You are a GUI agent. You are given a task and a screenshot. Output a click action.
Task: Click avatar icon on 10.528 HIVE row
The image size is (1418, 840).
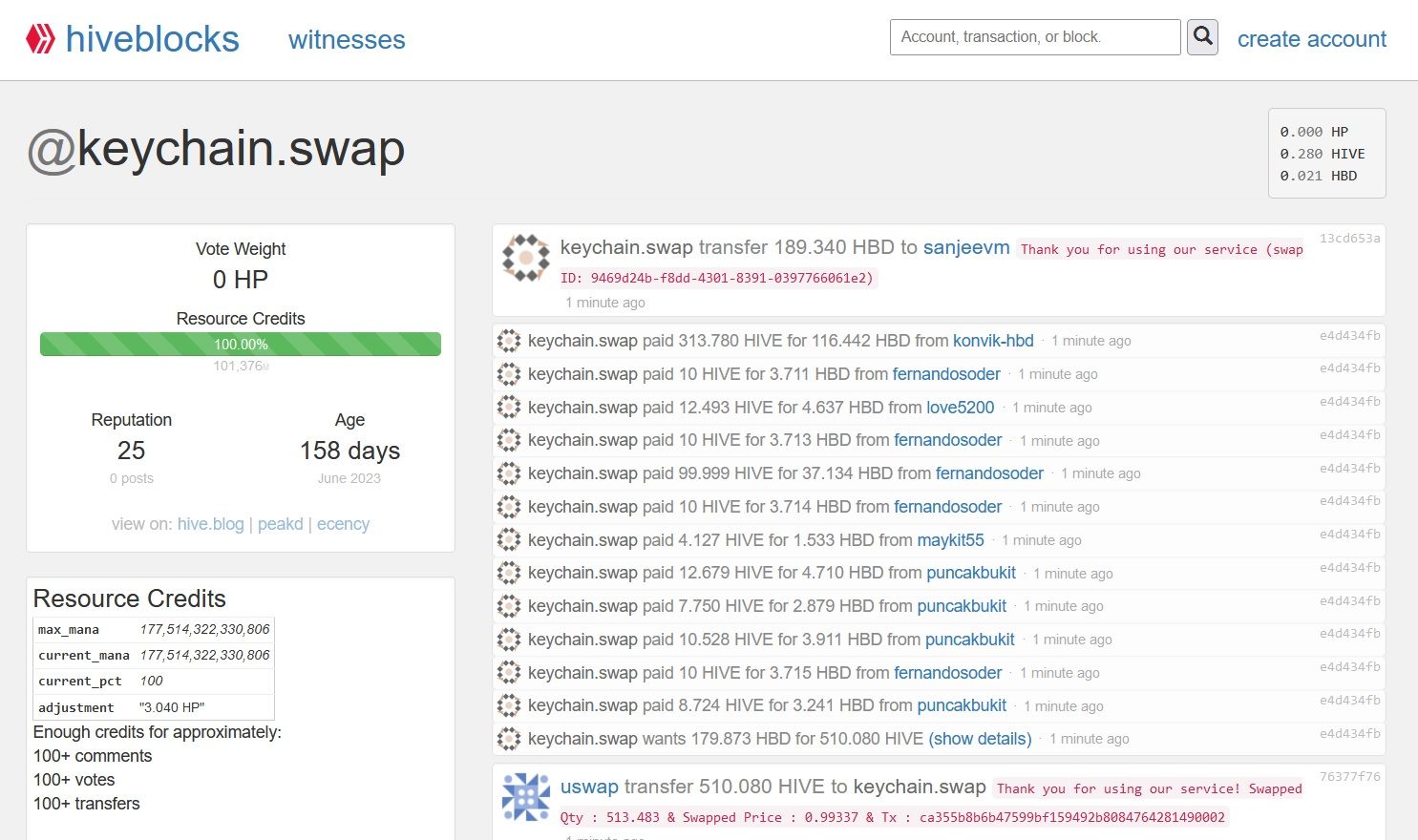[509, 640]
